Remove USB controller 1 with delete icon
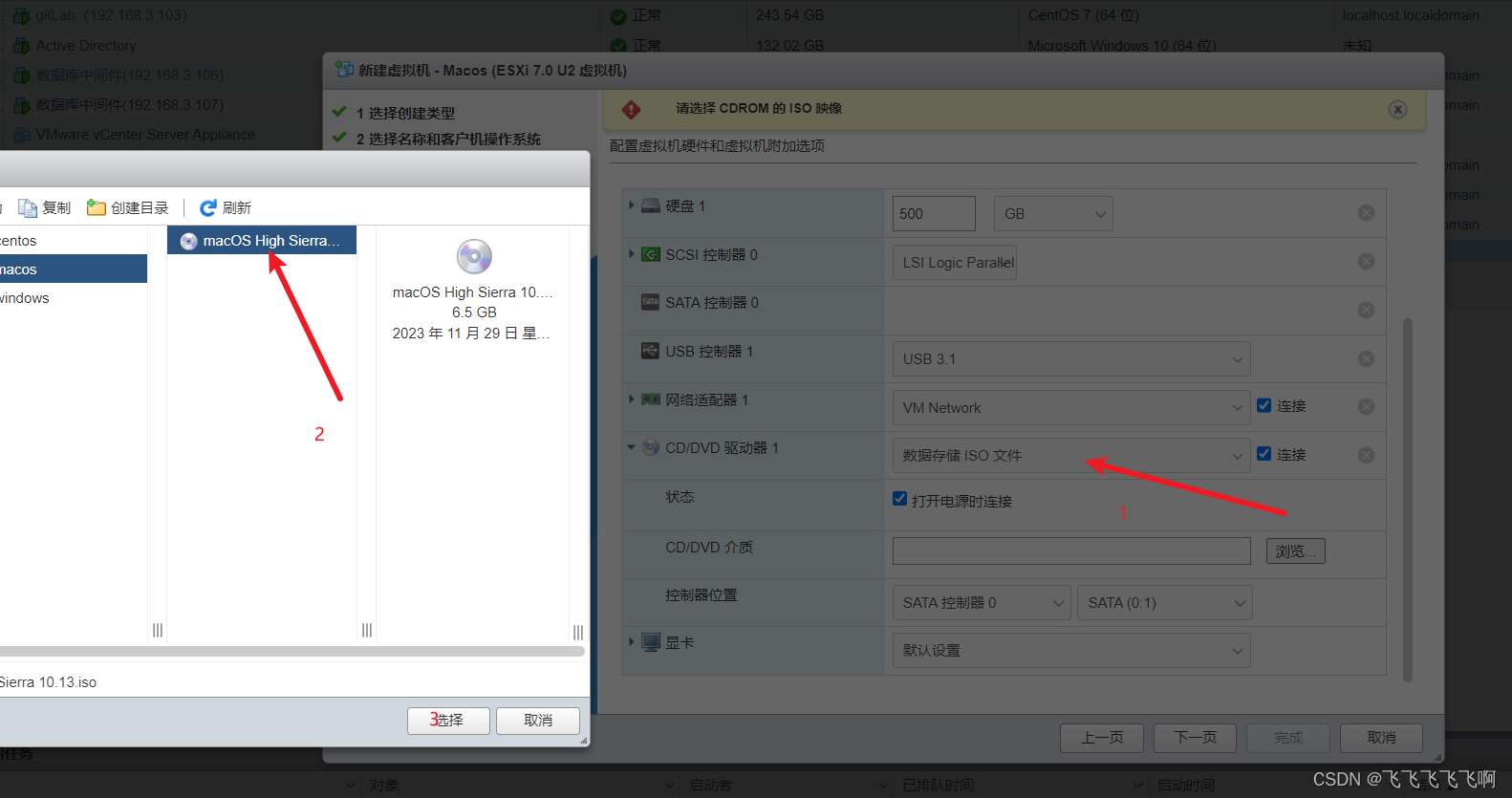The height and width of the screenshot is (798, 1512). click(x=1366, y=358)
